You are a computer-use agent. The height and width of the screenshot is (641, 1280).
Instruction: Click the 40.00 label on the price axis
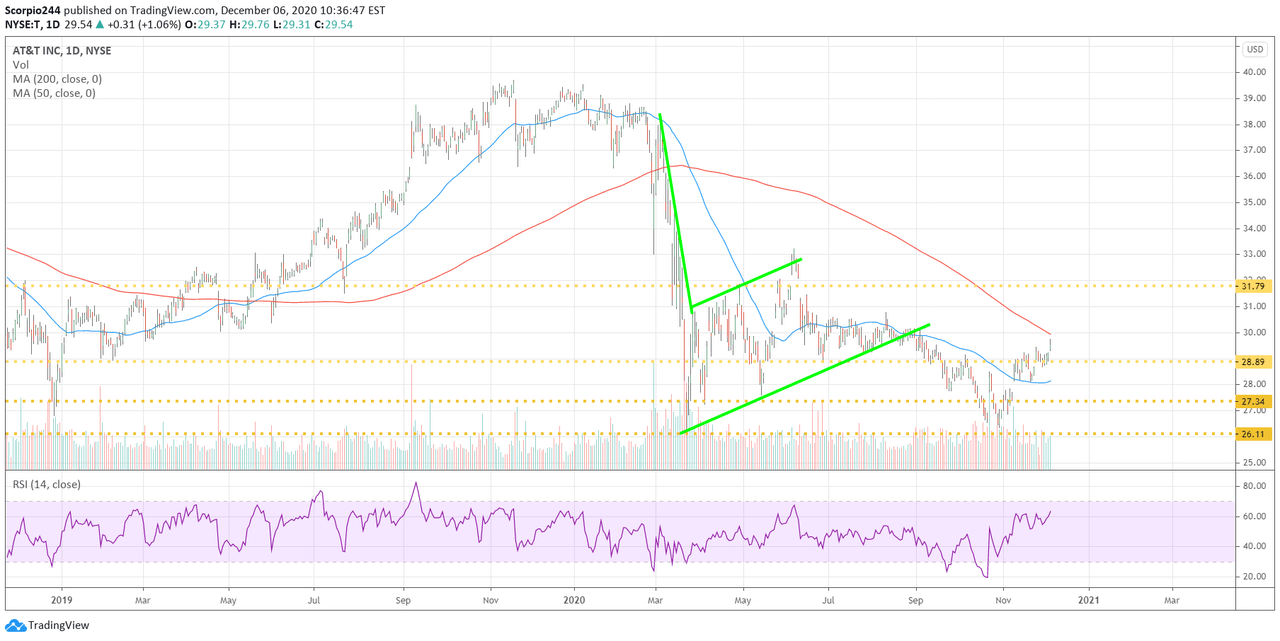point(1255,73)
